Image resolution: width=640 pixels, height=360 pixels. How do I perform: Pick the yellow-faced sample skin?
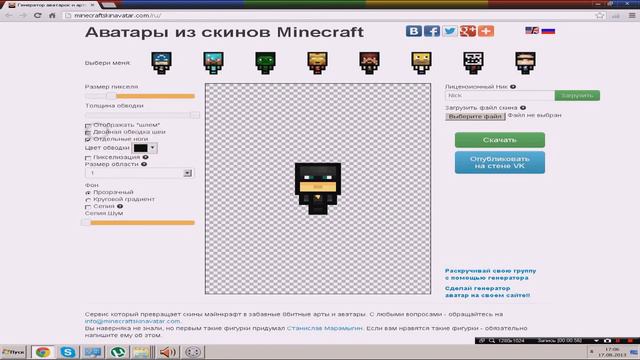pos(421,63)
